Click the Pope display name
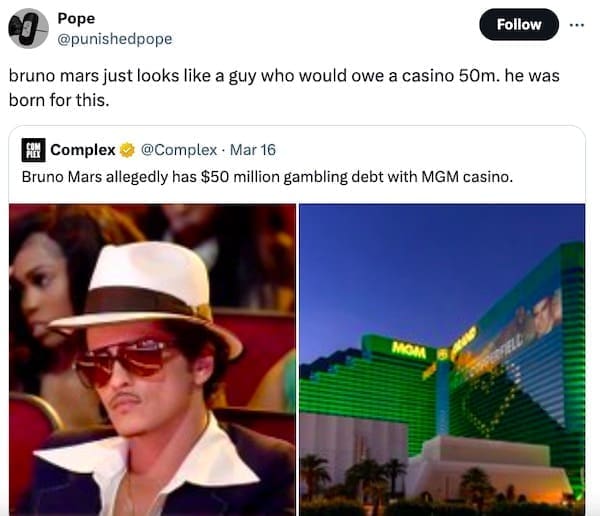 (x=76, y=18)
